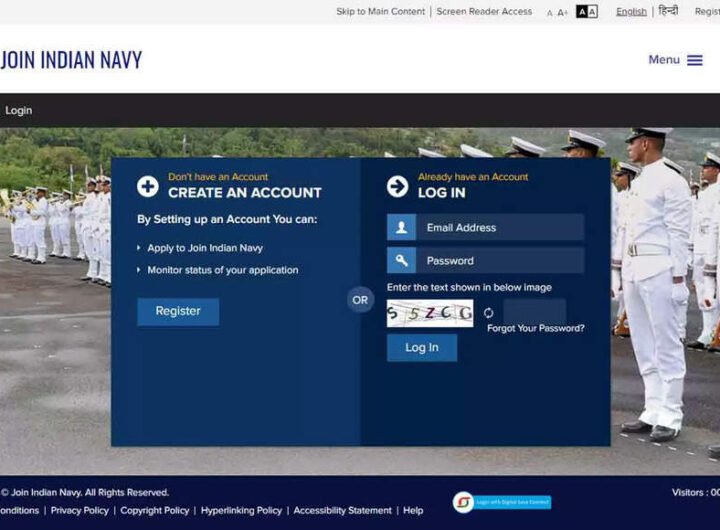The height and width of the screenshot is (530, 720).
Task: Click the key icon of Password field
Action: (x=401, y=260)
